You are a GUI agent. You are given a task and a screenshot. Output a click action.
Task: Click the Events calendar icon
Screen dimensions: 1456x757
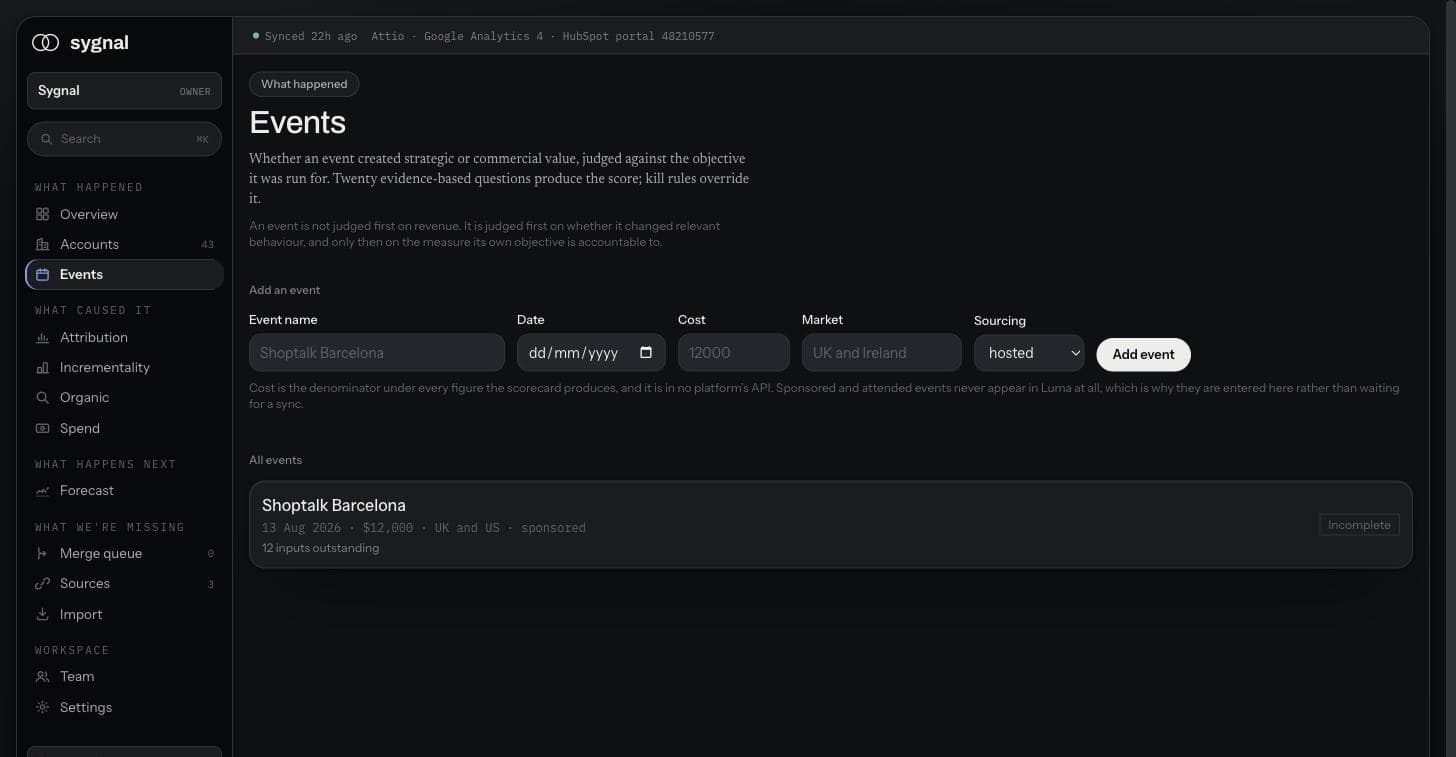tap(42, 274)
